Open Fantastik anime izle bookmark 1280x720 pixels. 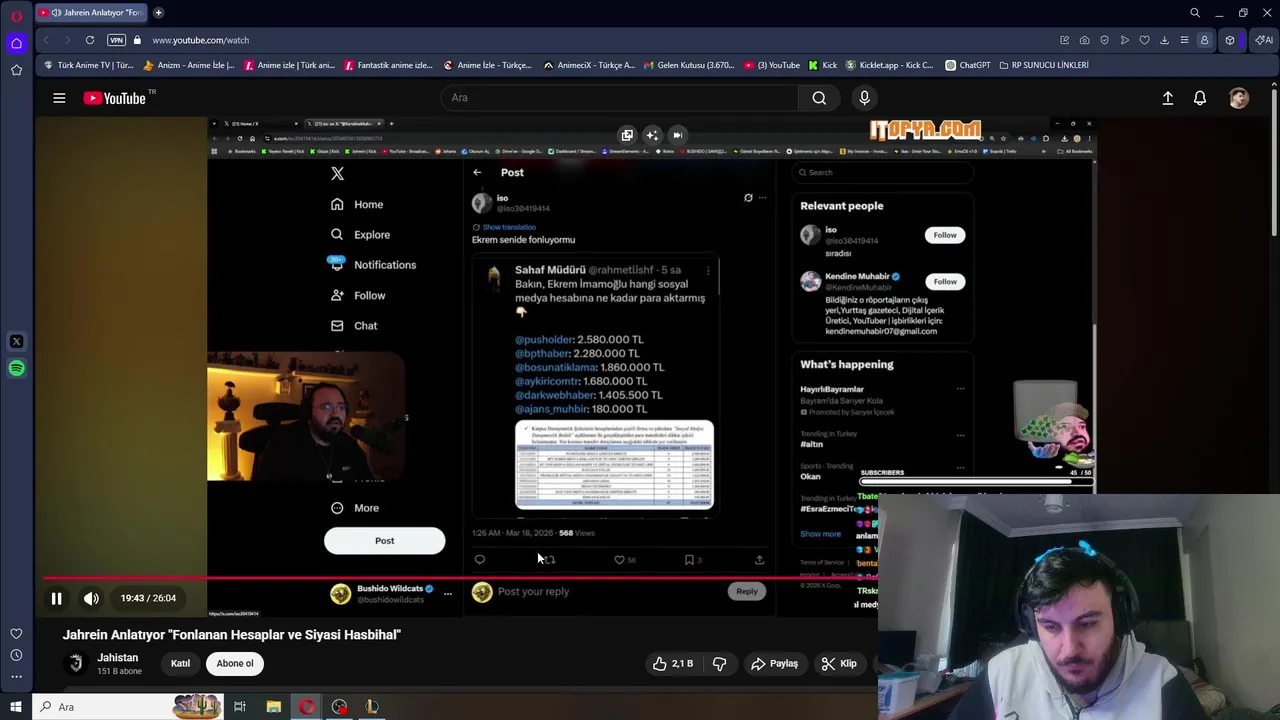[388, 65]
